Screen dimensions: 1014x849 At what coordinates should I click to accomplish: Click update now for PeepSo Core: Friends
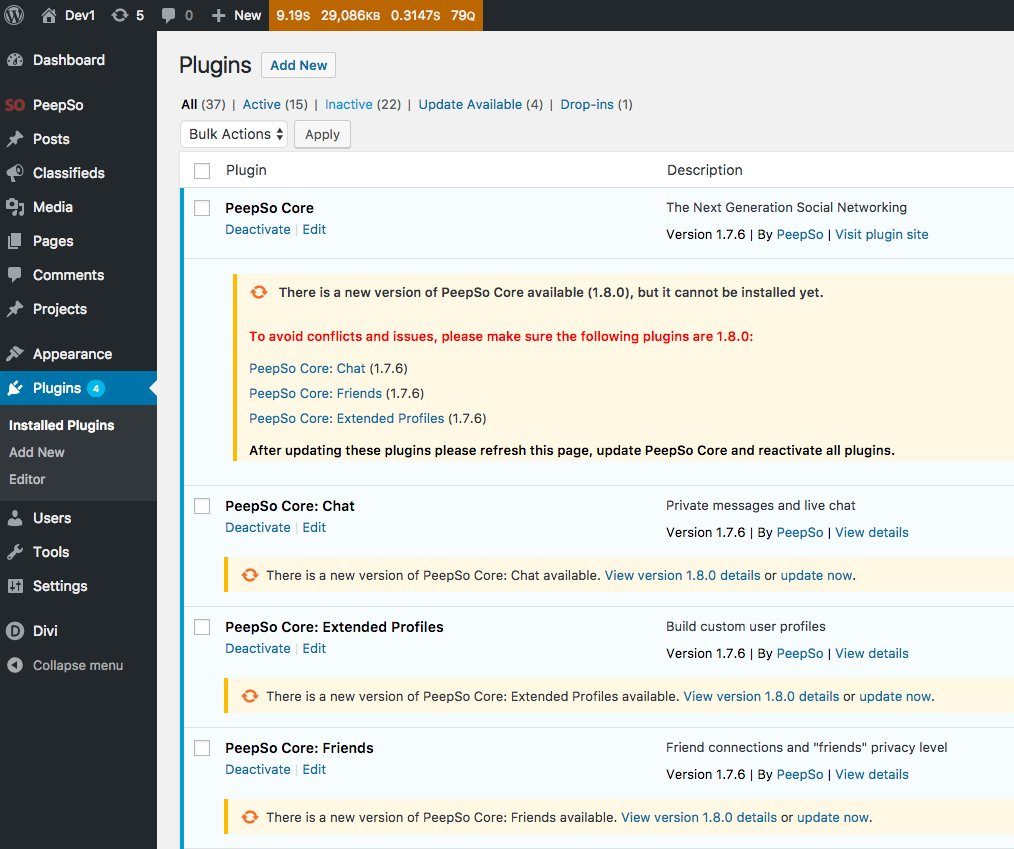[x=833, y=817]
